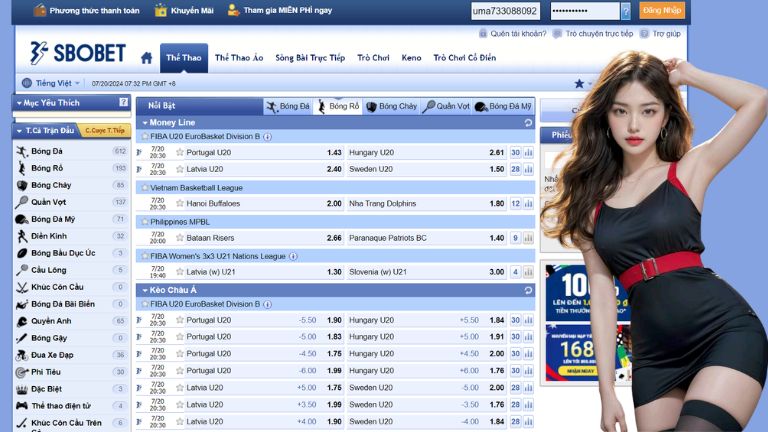Click Tham gia MIỄN PHÍ ngay link
Image resolution: width=768 pixels, height=432 pixels.
(x=280, y=10)
